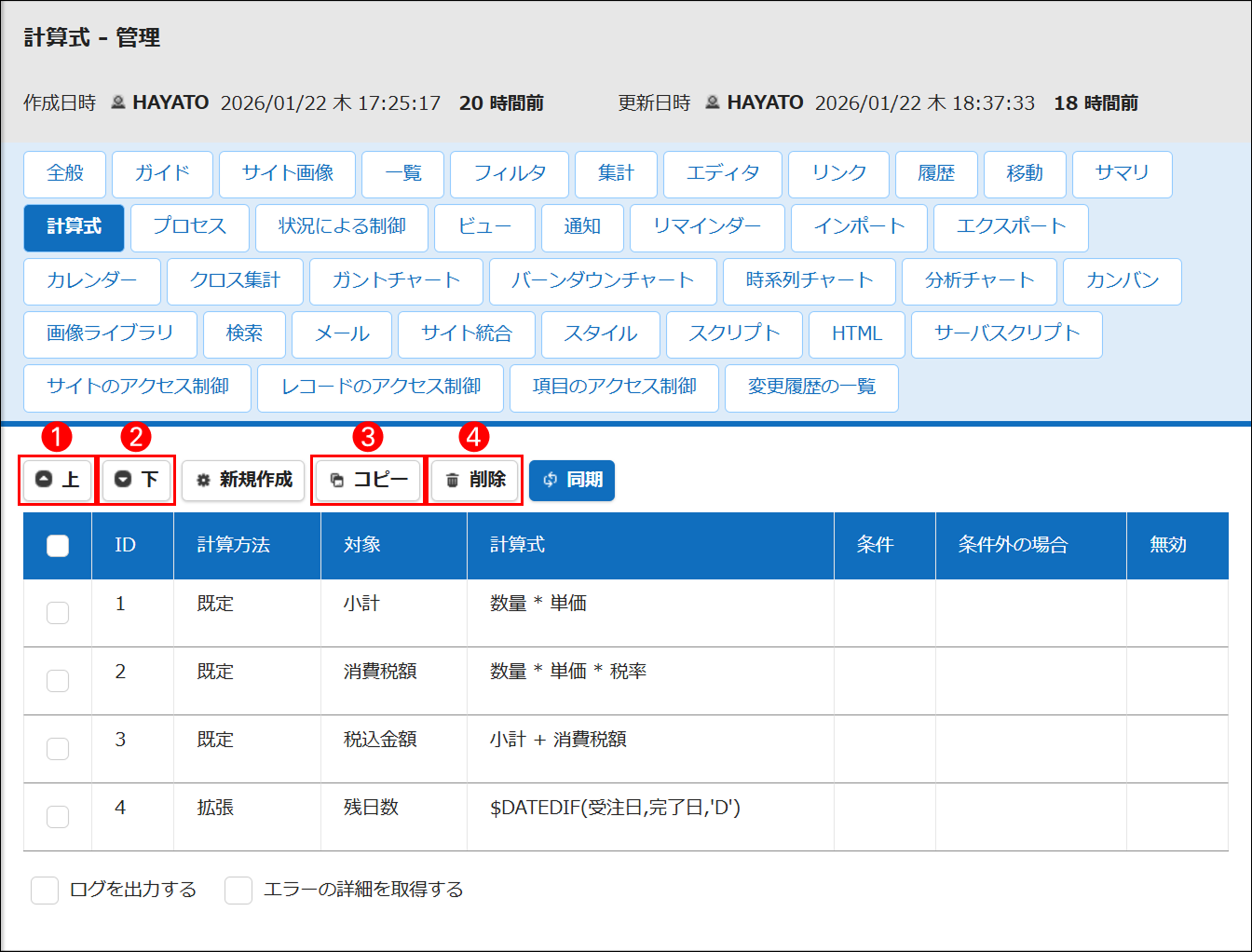Enable ログを出力する checkbox

pyautogui.click(x=45, y=891)
